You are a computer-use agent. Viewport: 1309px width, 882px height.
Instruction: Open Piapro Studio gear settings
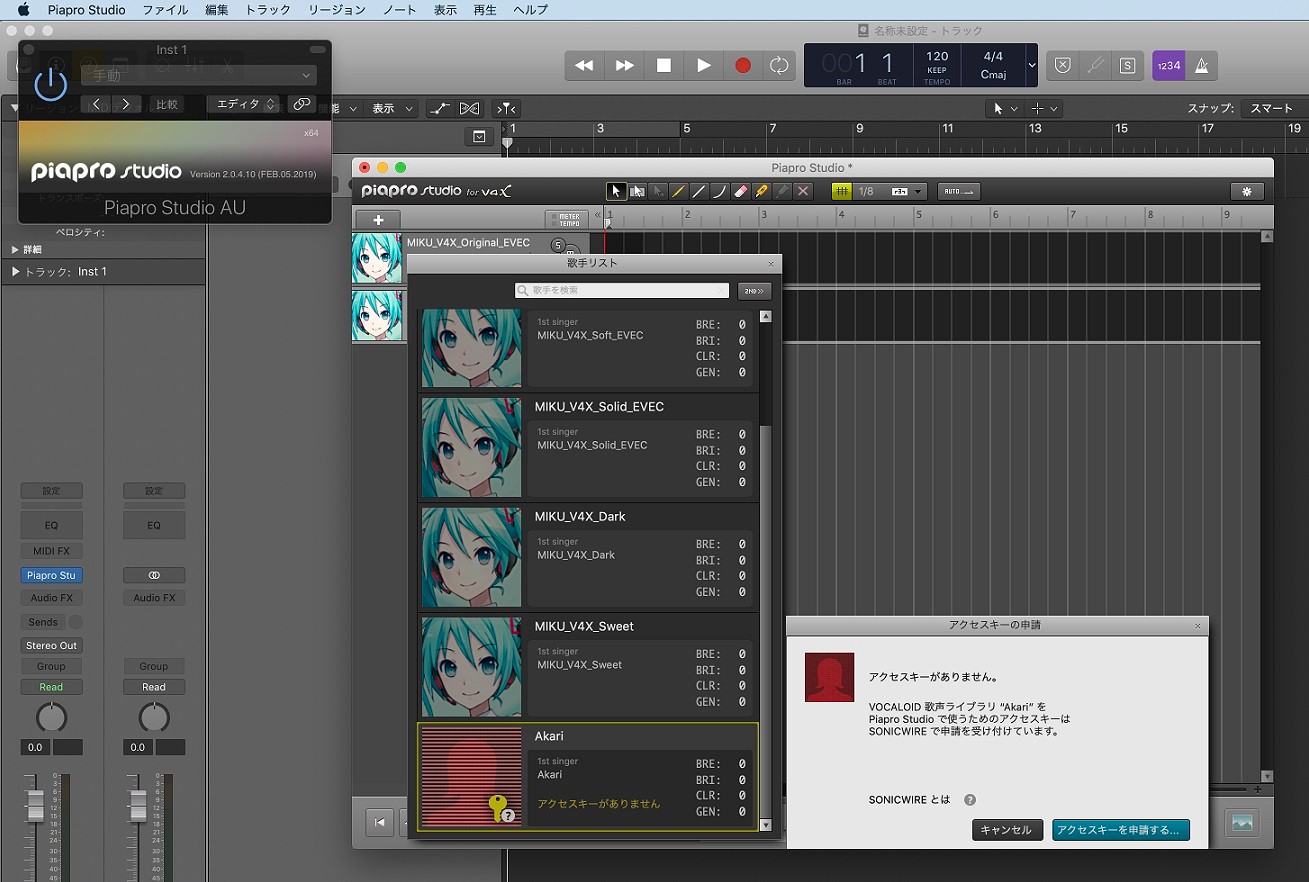[x=1247, y=191]
